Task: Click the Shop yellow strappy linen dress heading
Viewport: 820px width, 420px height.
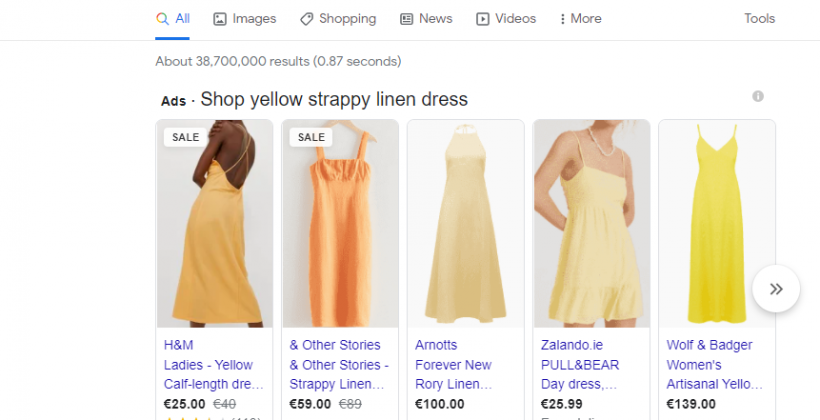Action: point(334,99)
